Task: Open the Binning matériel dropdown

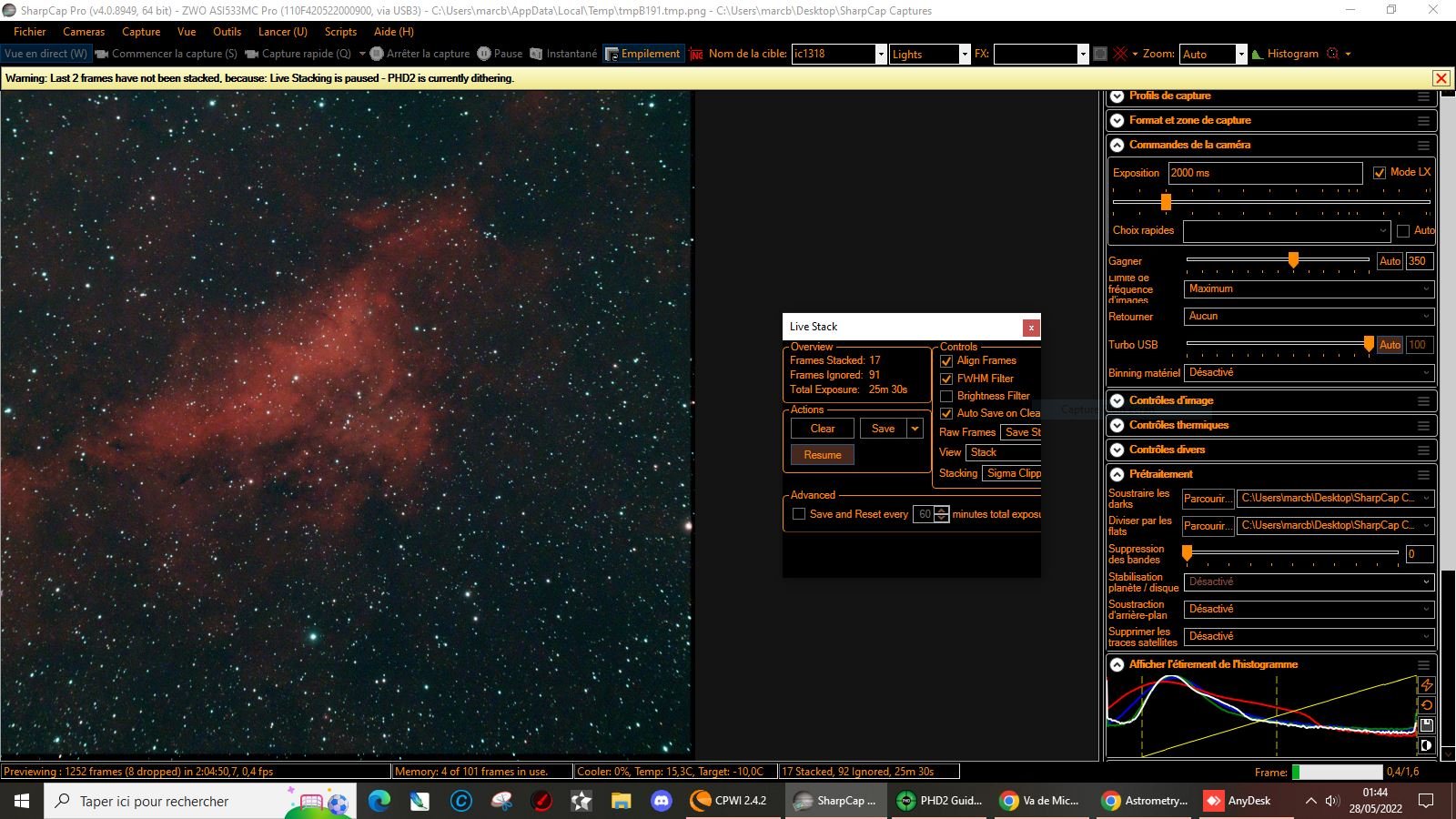Action: [x=1309, y=373]
